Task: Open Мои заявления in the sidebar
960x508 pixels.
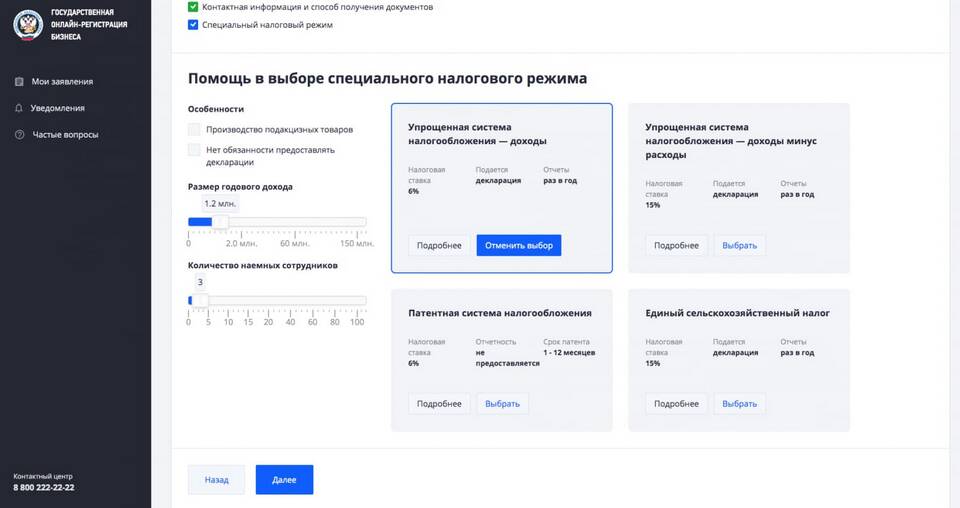Action: (x=62, y=82)
